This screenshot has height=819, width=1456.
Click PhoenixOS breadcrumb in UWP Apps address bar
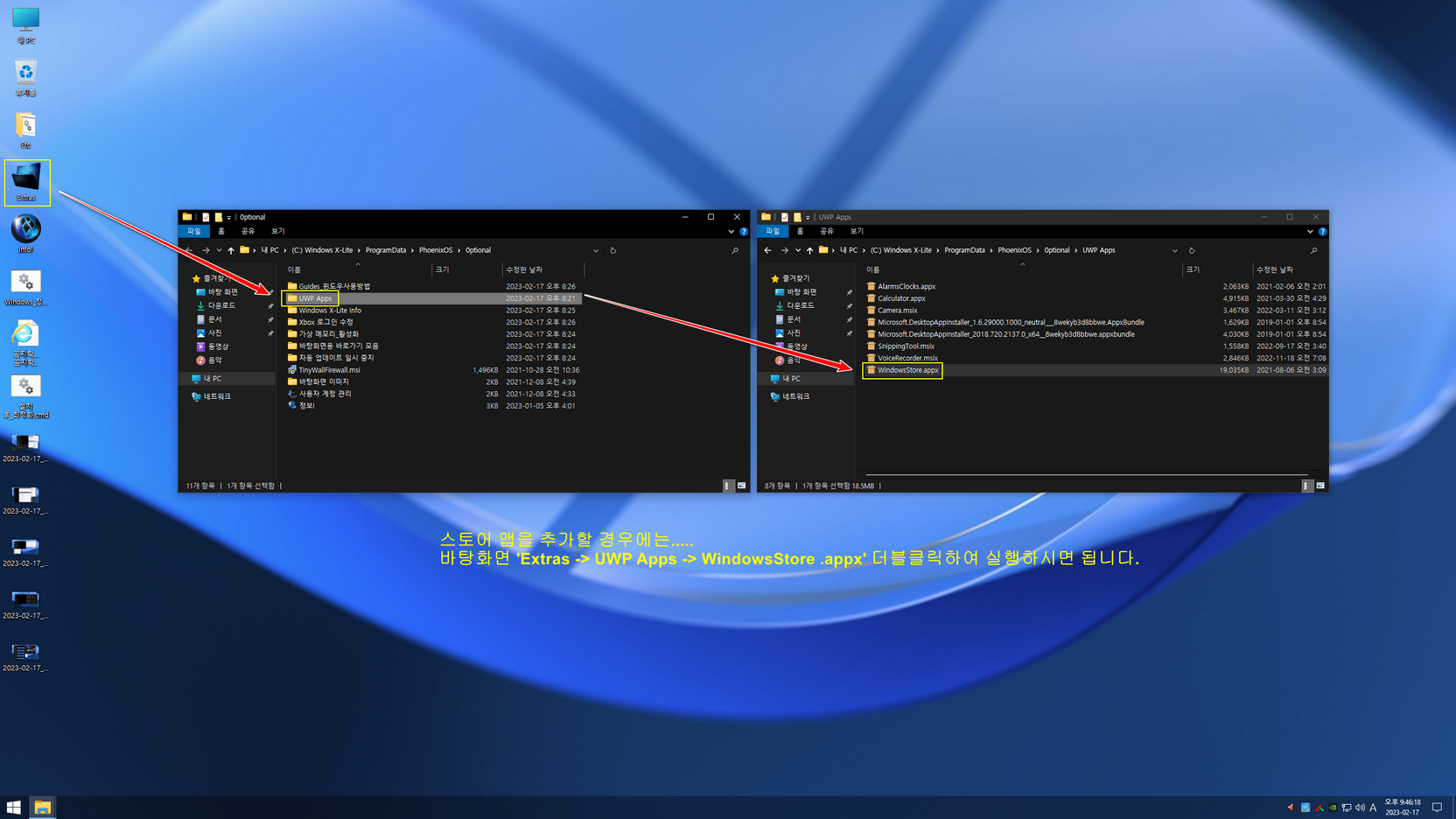(x=1014, y=250)
